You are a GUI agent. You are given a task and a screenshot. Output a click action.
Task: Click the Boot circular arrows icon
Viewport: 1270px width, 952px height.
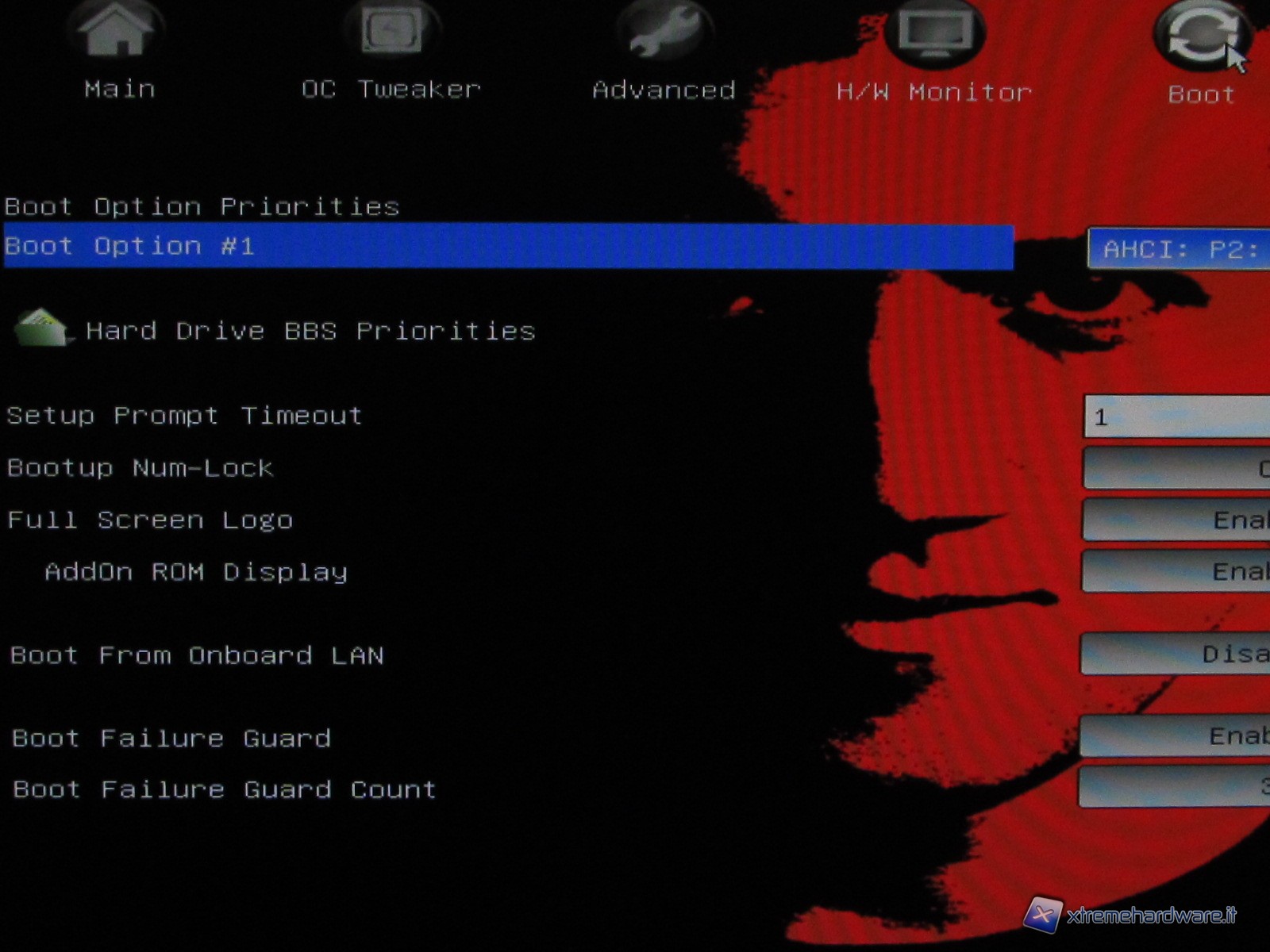click(1201, 36)
